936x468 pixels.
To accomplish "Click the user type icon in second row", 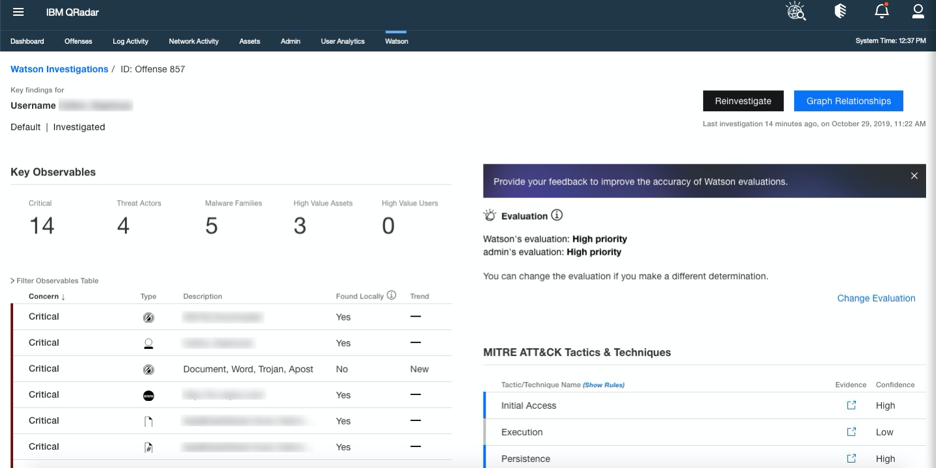I will tap(149, 343).
